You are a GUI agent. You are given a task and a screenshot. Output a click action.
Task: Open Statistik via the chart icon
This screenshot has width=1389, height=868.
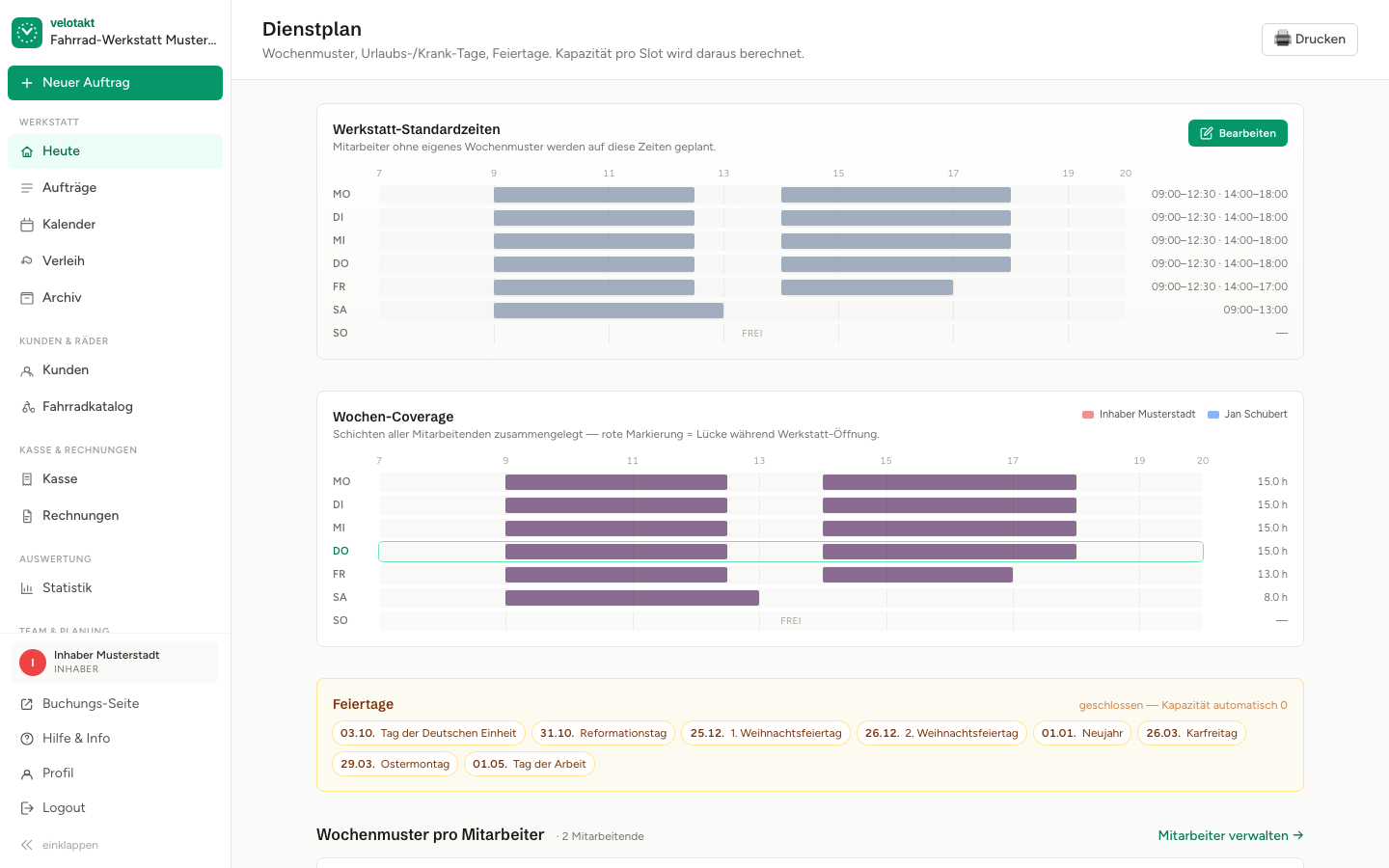[27, 588]
